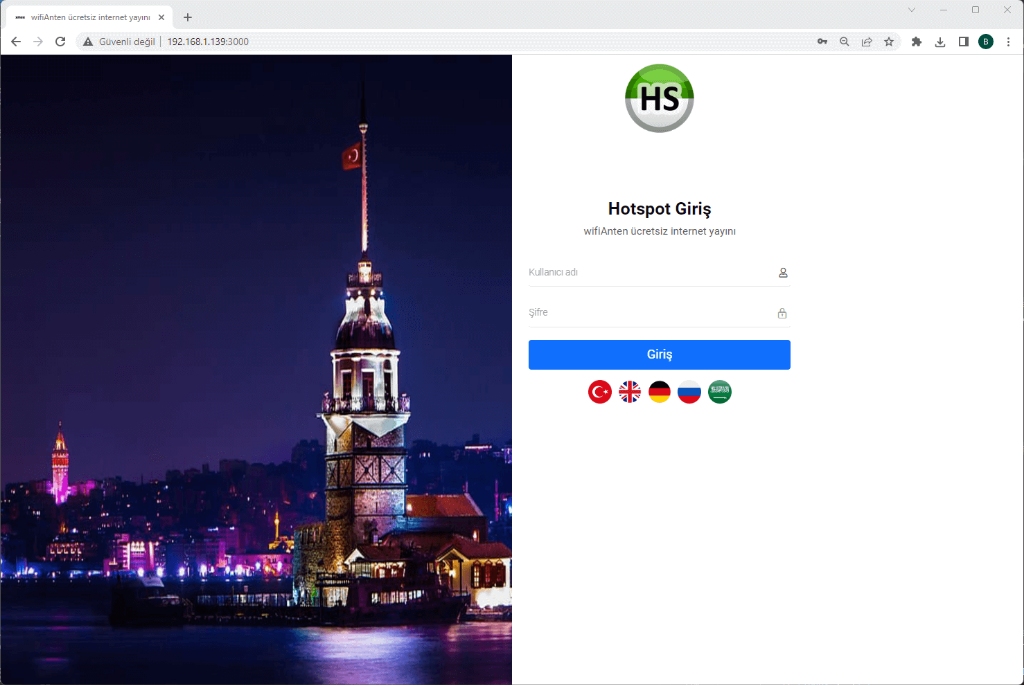Open the side panel icon
Viewport: 1024px width, 686px height.
(962, 42)
